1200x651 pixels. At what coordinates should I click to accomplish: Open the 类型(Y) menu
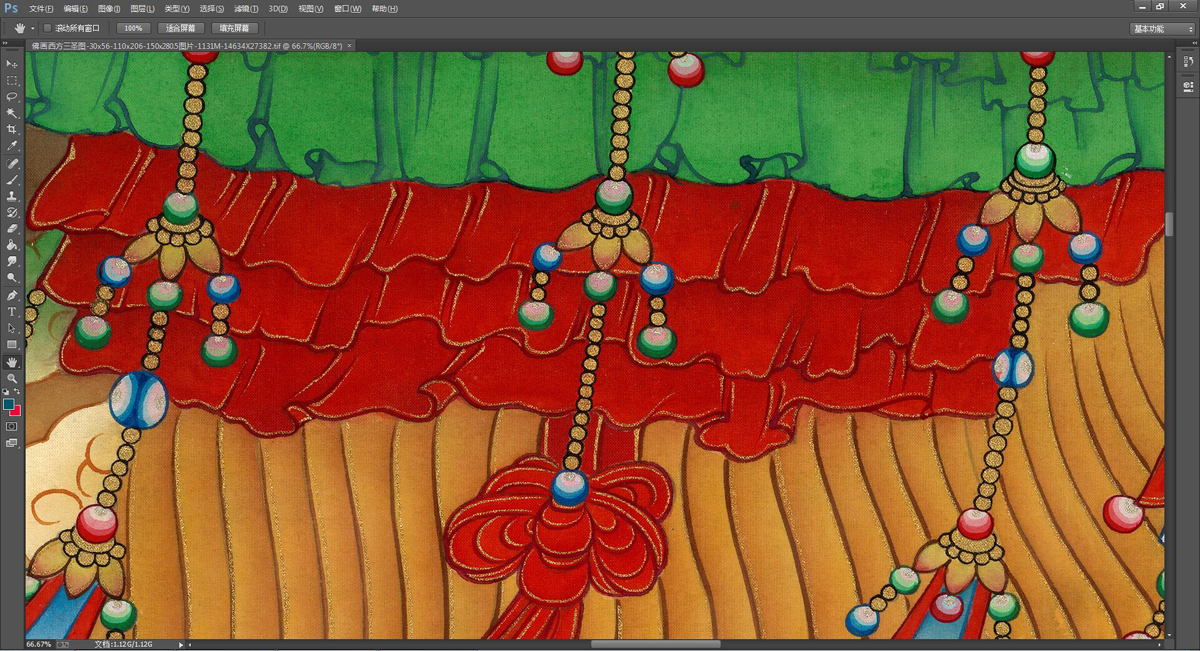tap(177, 8)
